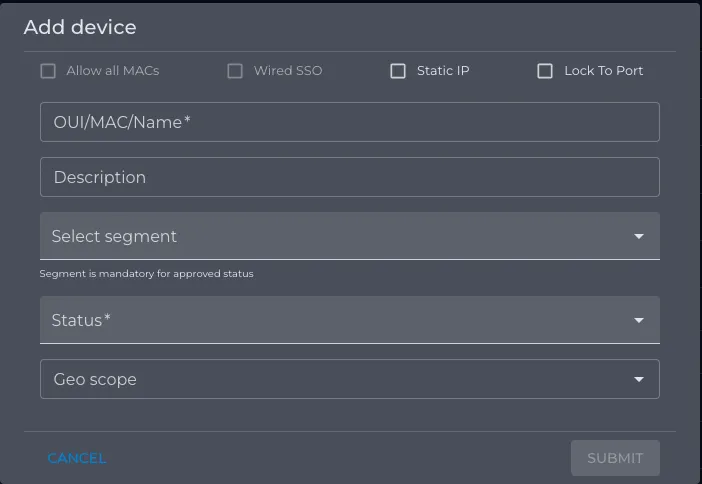Click the OUI/MAC/Name input field
Viewport: 702px width, 484px height.
(x=350, y=122)
